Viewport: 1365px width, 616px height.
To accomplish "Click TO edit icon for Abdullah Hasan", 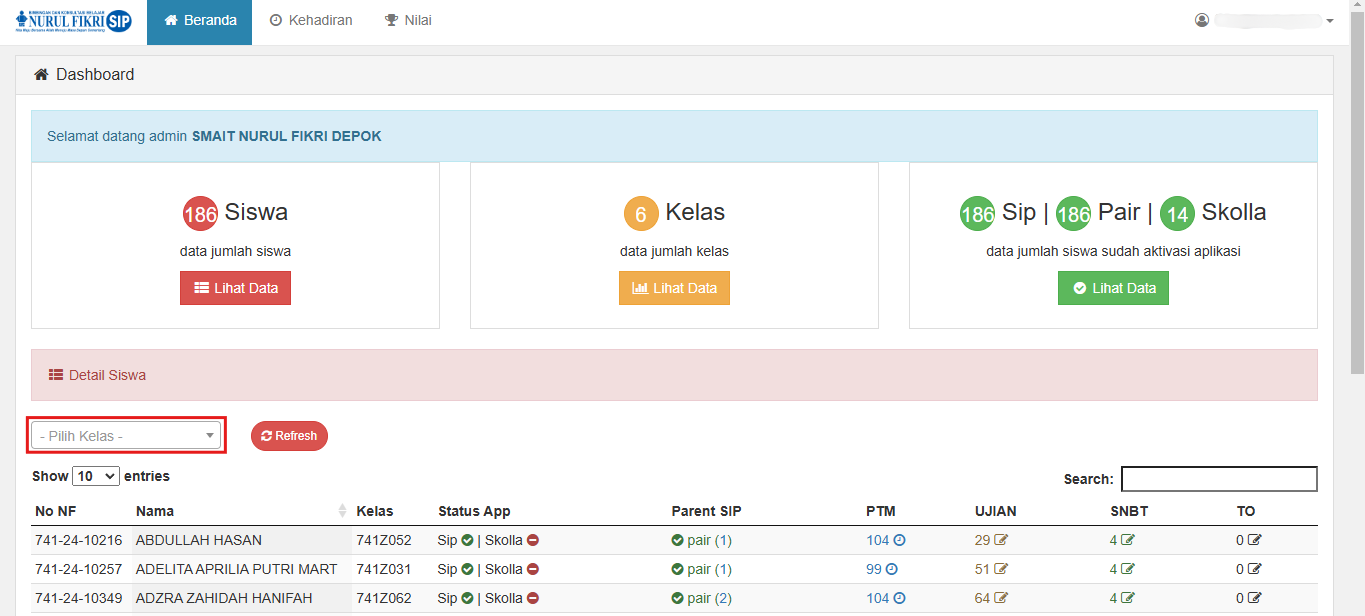I will tap(1254, 541).
